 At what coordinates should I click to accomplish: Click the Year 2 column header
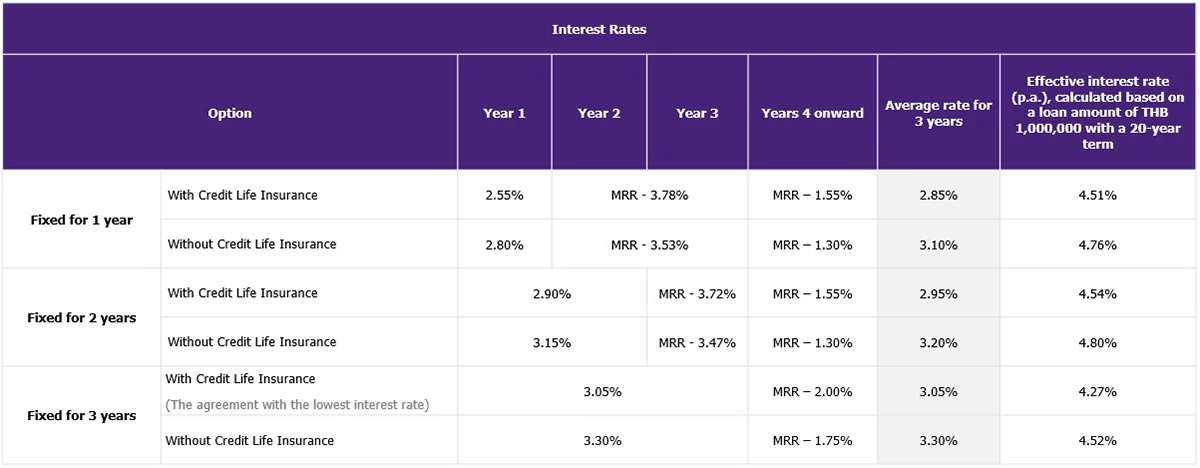point(599,113)
